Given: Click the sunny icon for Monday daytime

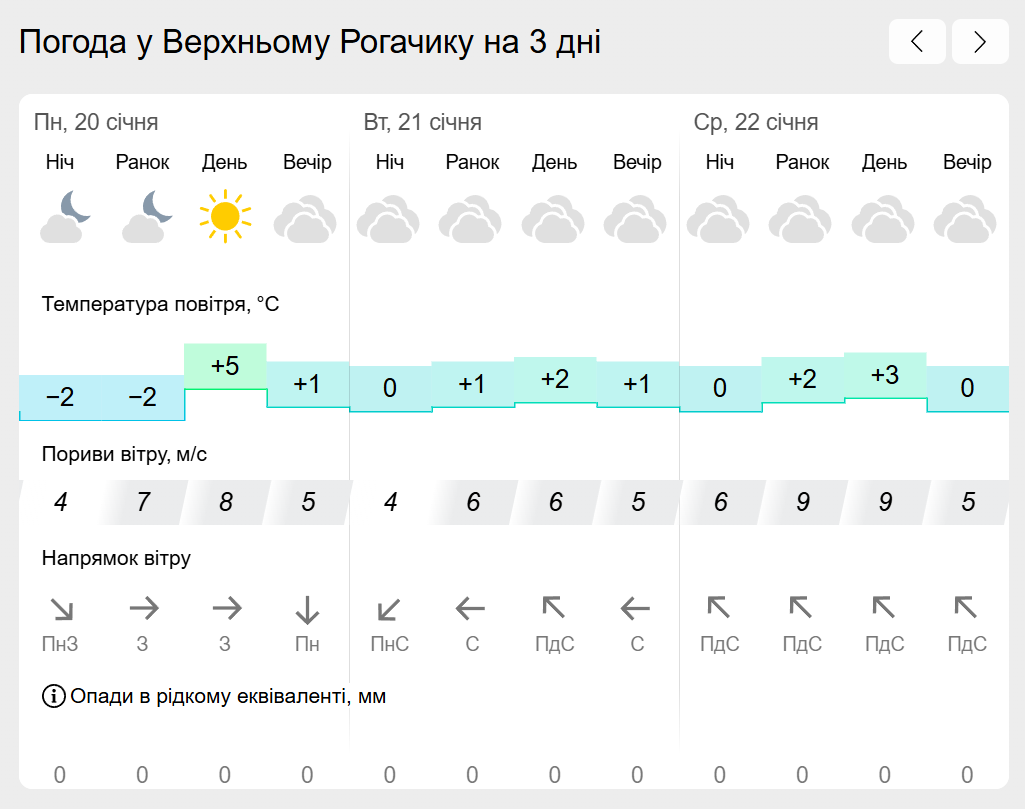Looking at the screenshot, I should 225,216.
